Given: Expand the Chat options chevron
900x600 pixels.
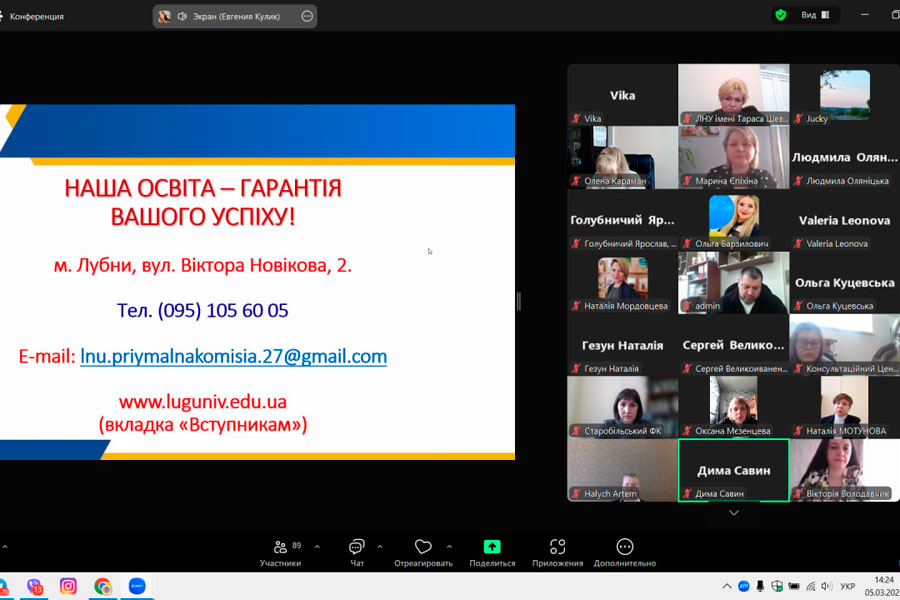Looking at the screenshot, I should click(379, 547).
